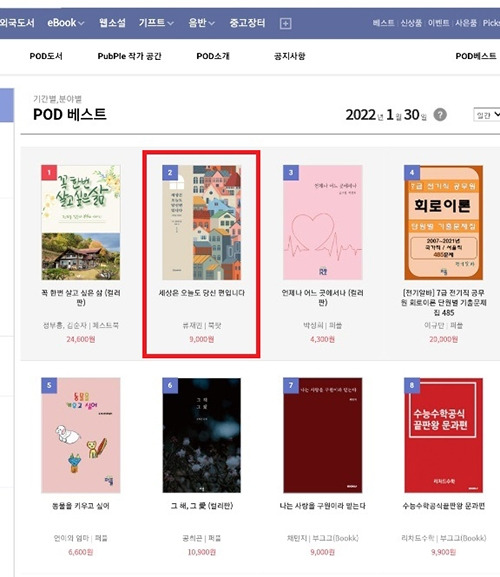Click the question mark help icon

440,115
